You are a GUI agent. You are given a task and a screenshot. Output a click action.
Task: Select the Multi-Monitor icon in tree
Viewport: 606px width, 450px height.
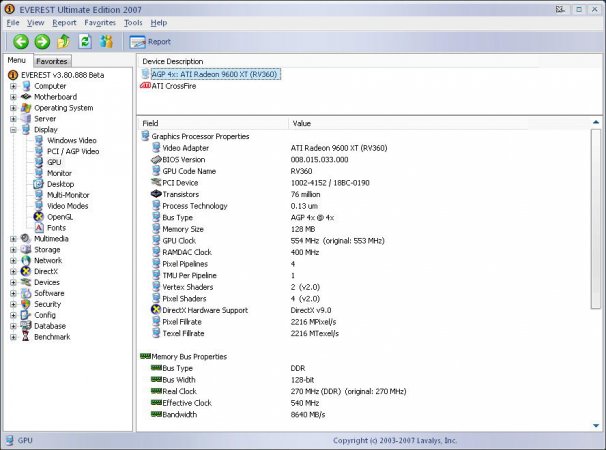click(39, 195)
